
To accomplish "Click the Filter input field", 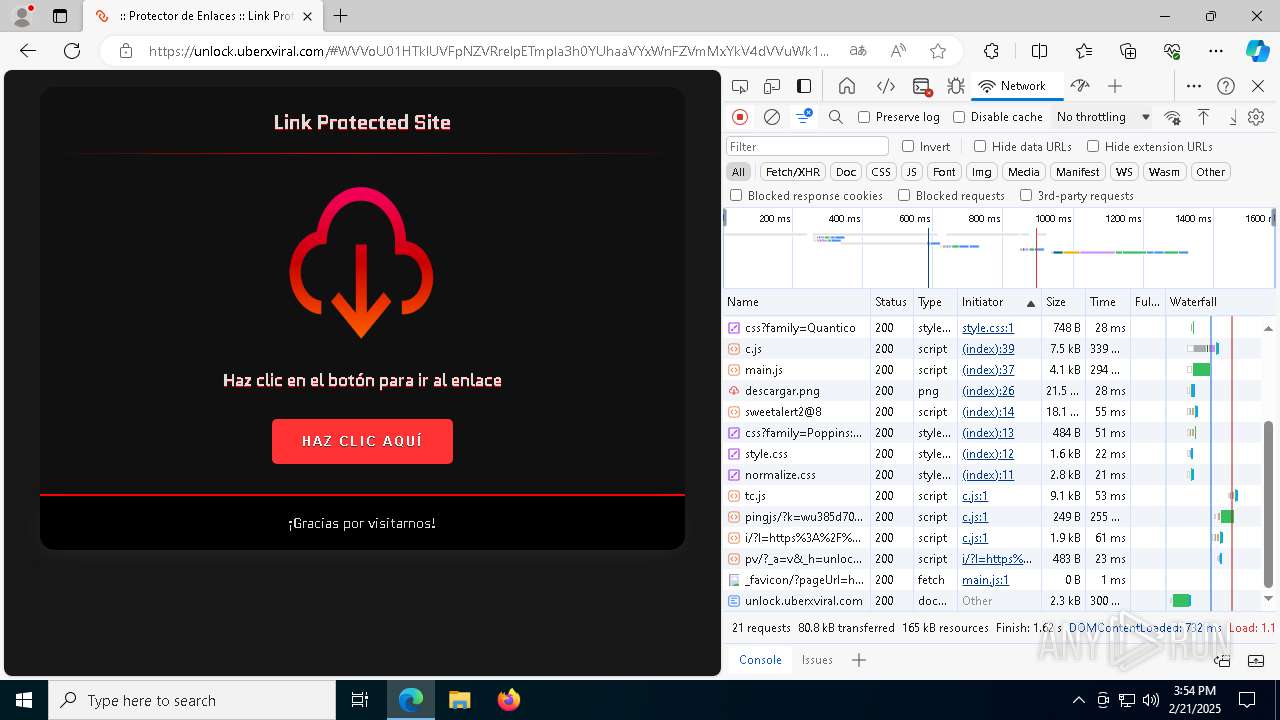I will click(x=807, y=146).
